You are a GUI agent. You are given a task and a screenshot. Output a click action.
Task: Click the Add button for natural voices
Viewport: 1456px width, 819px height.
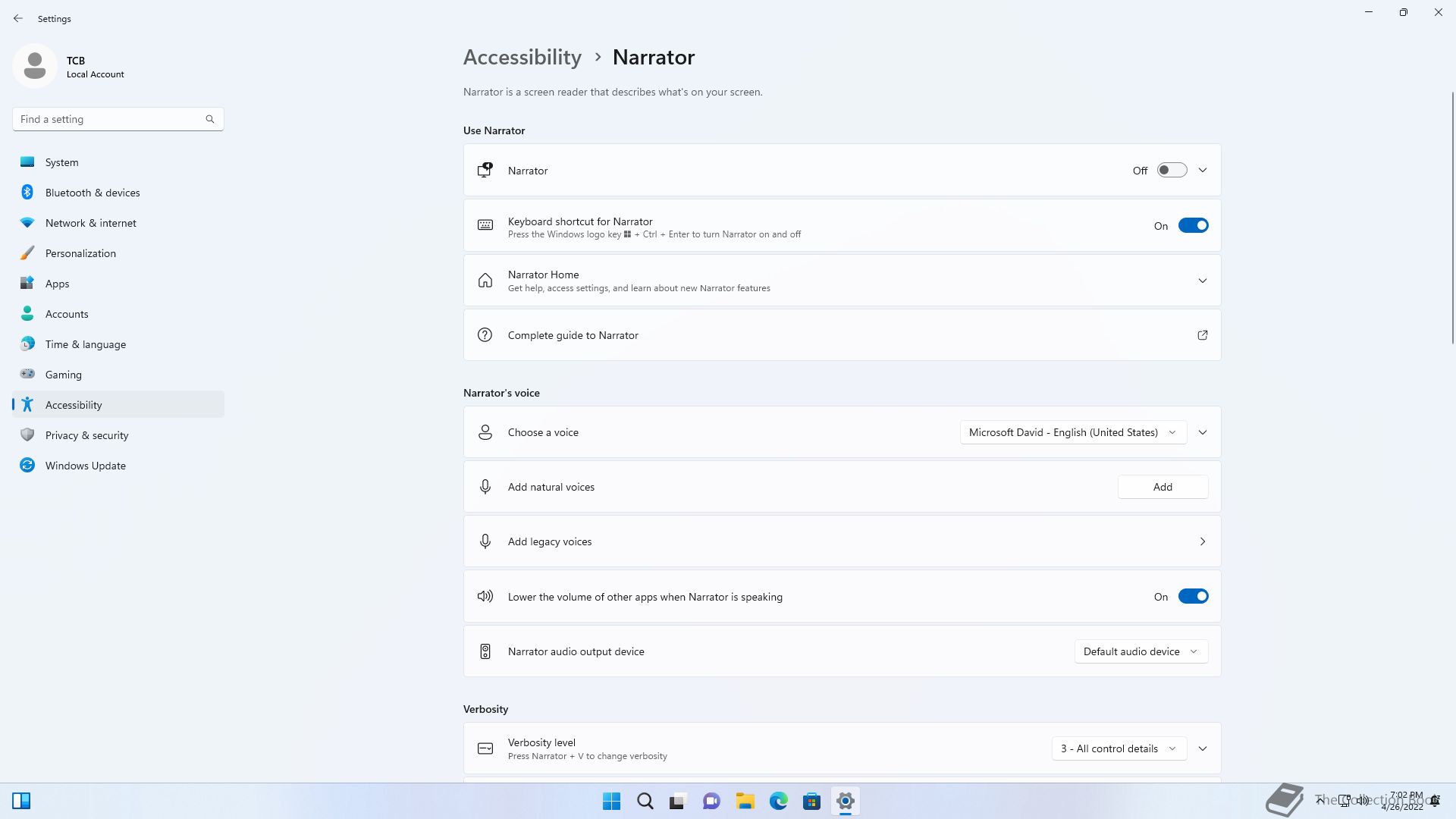[x=1163, y=487]
